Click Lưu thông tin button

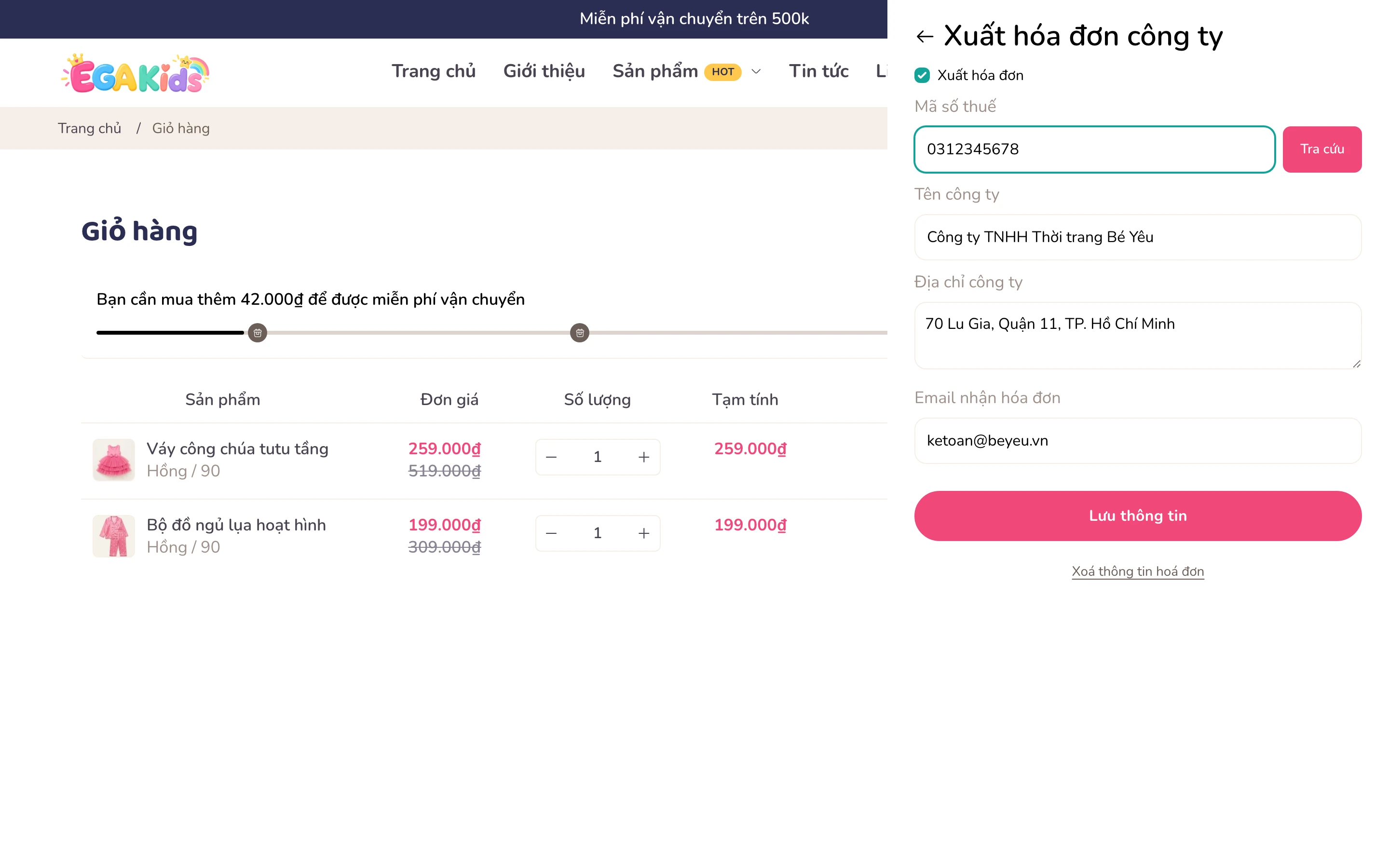[1138, 515]
